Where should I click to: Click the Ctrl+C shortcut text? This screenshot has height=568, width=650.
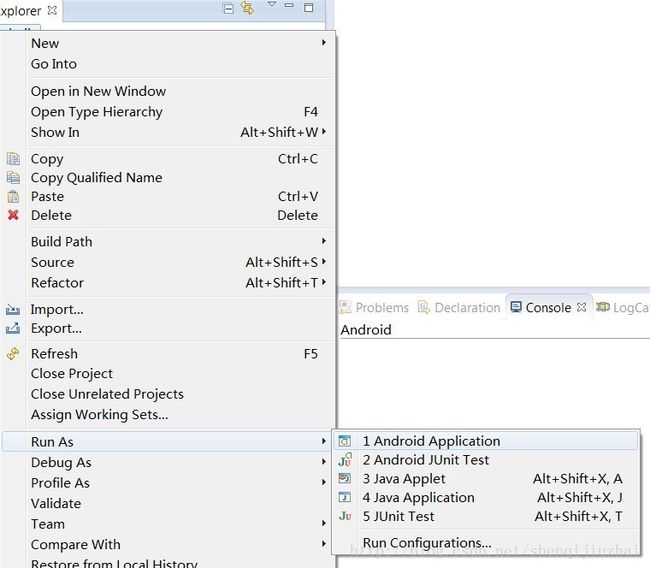pos(298,159)
